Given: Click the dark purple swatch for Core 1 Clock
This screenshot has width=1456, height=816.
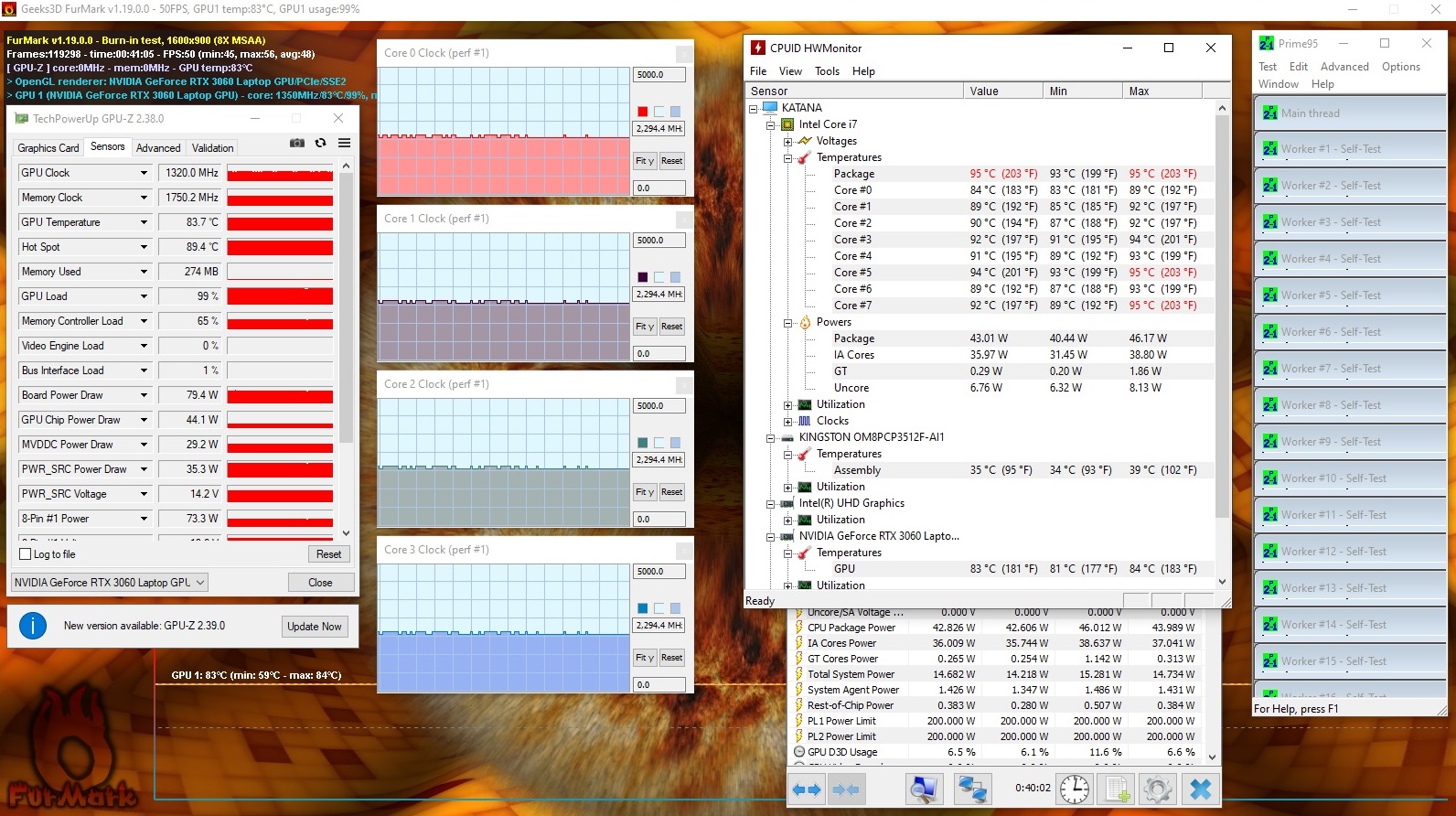Looking at the screenshot, I should tap(643, 277).
